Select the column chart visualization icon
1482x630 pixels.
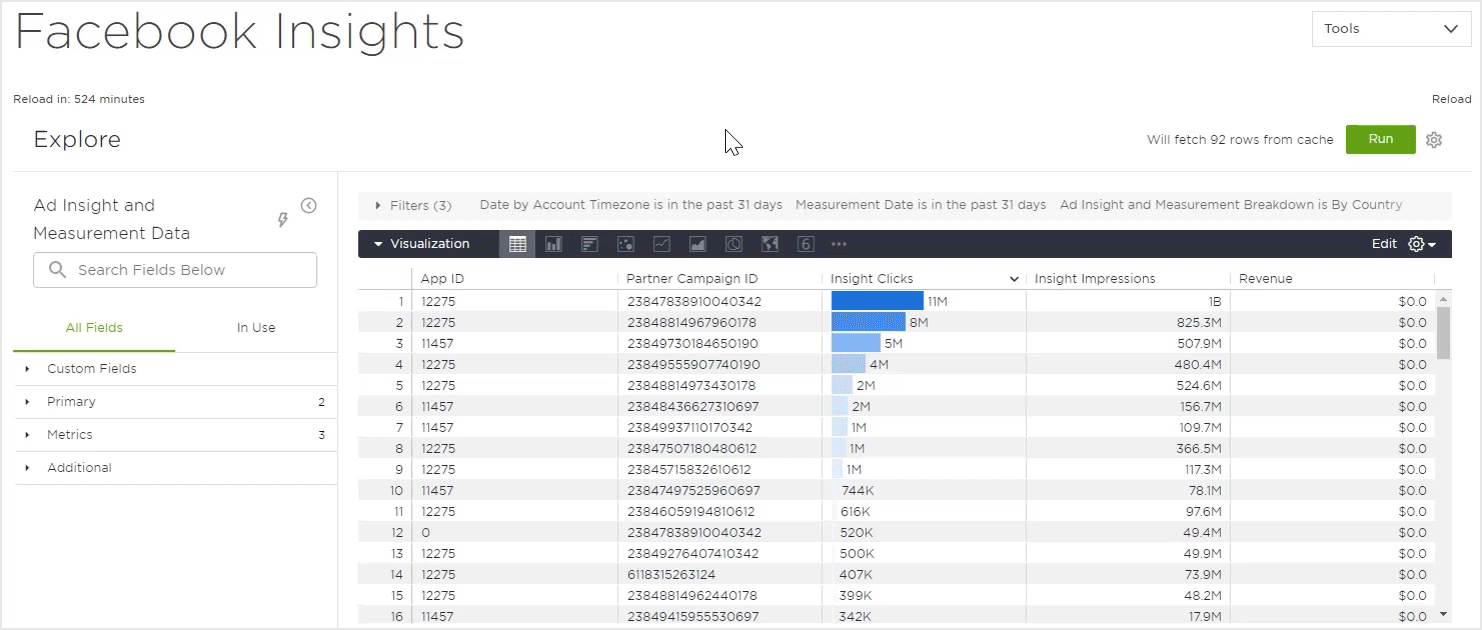pos(553,244)
